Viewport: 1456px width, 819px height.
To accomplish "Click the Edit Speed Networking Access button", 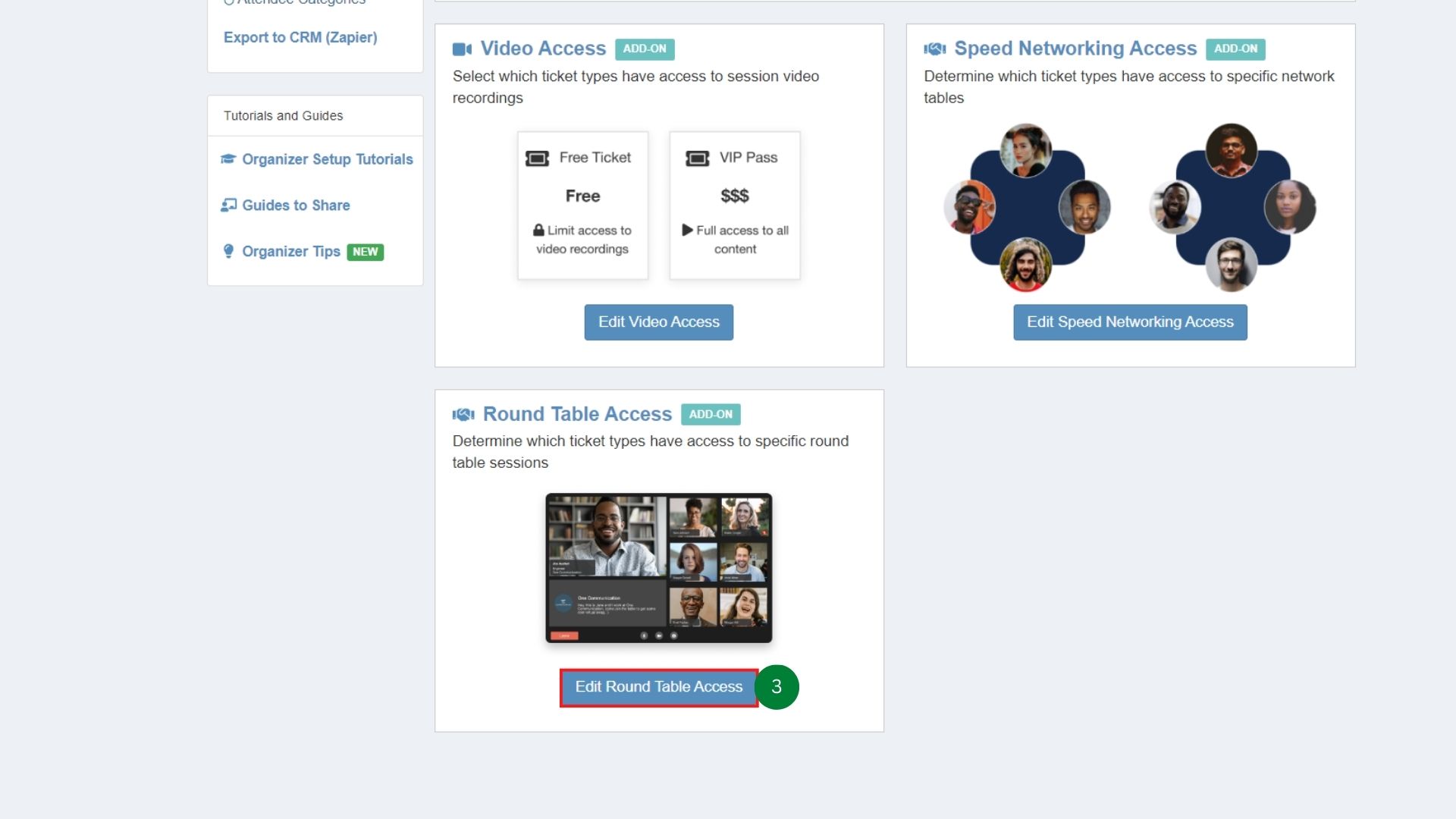I will click(x=1130, y=322).
